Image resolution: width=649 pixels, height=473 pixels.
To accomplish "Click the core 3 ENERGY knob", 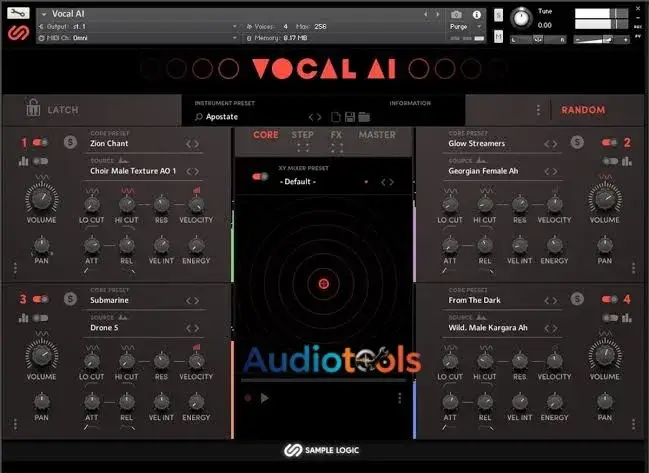I will click(196, 401).
